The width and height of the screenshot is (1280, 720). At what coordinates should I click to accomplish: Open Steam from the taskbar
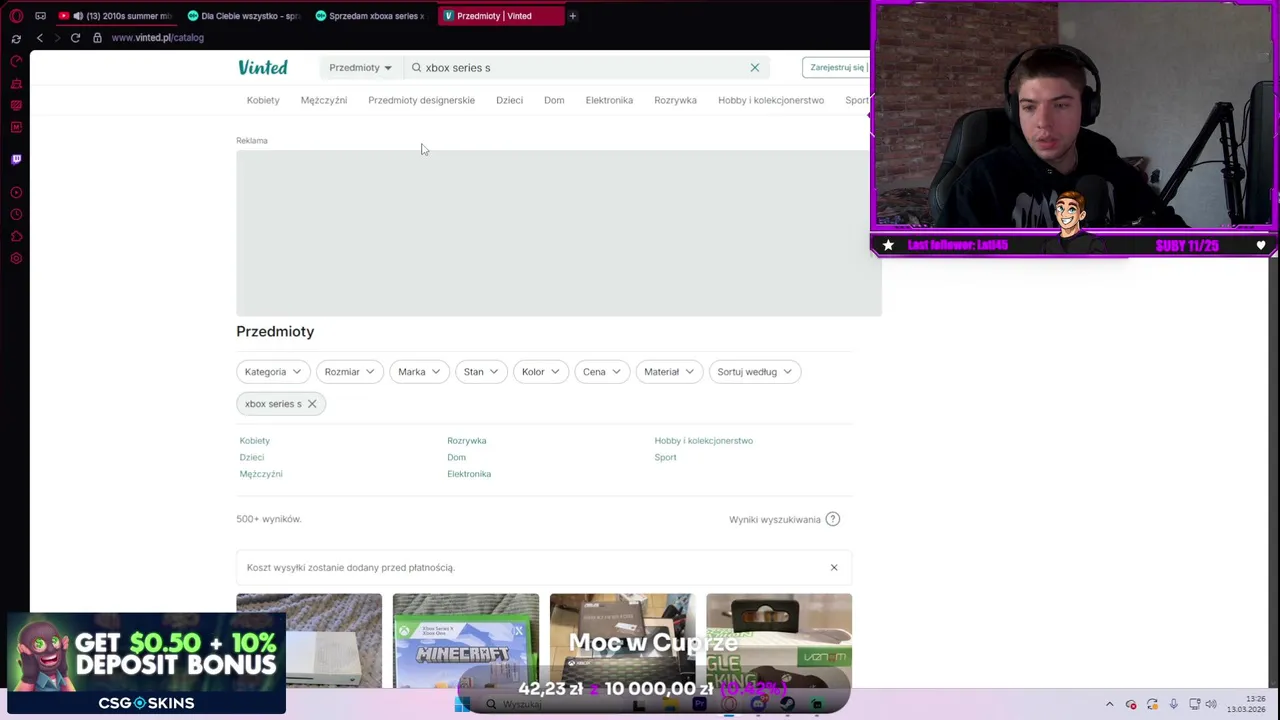(787, 704)
